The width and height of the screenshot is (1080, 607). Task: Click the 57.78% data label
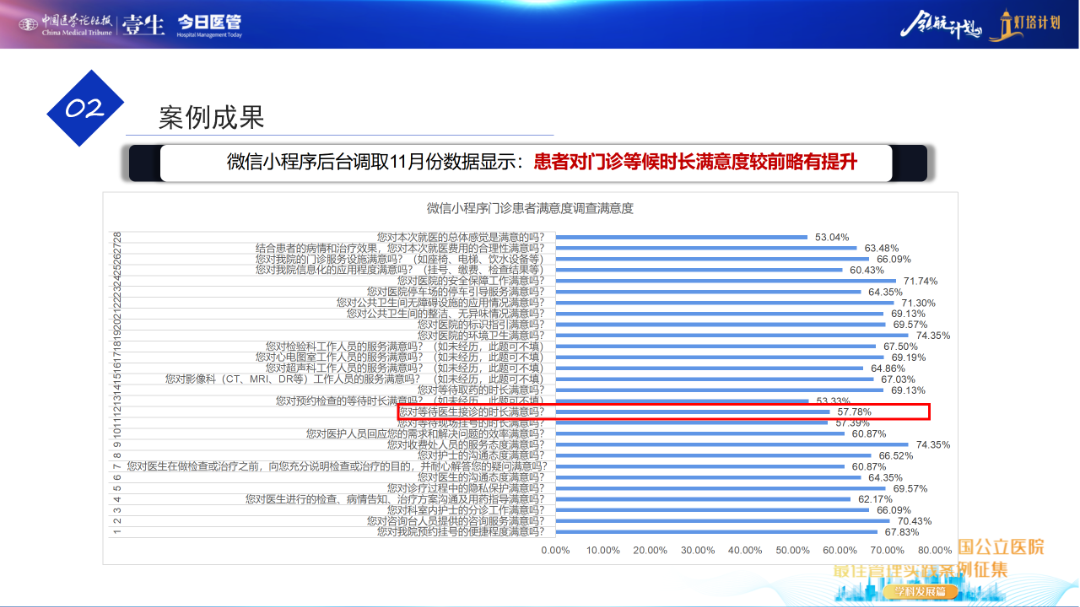pos(854,412)
